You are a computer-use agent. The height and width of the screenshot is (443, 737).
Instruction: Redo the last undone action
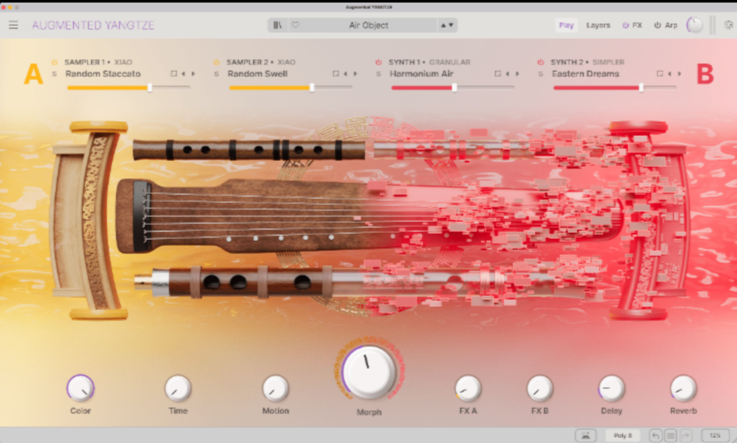(685, 435)
